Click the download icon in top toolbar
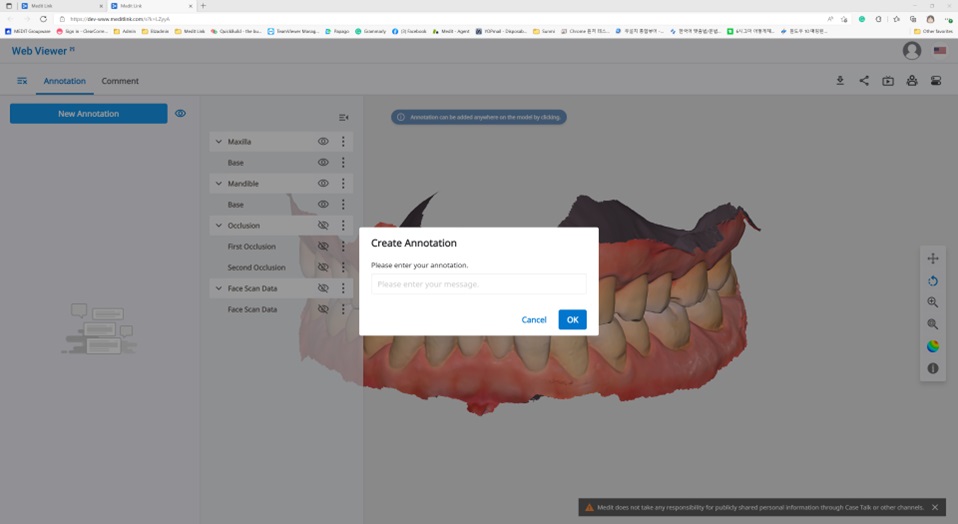 pyautogui.click(x=840, y=81)
